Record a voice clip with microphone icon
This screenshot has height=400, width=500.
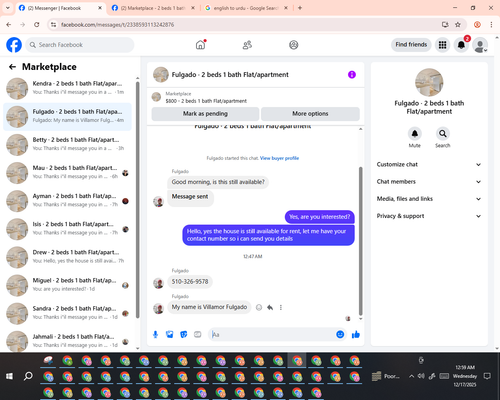point(155,334)
